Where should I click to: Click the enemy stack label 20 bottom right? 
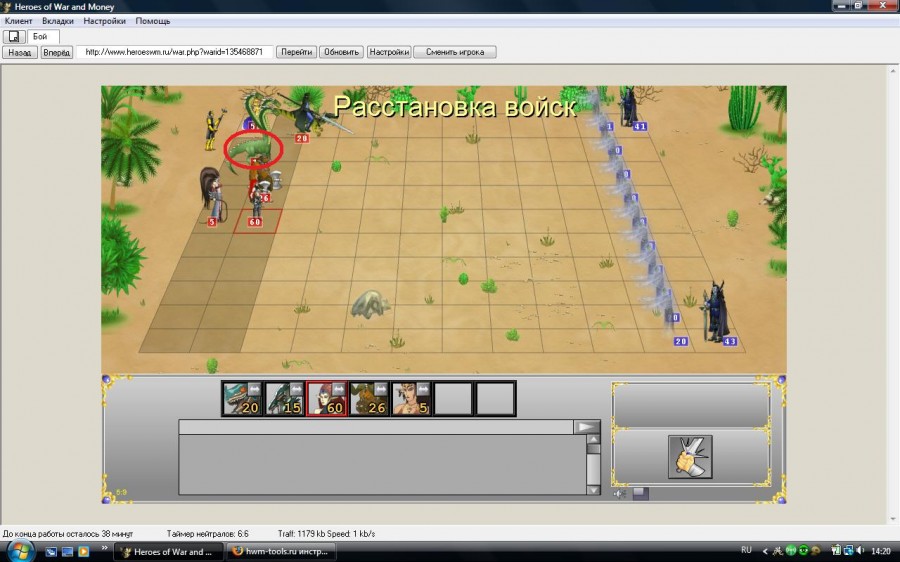681,342
